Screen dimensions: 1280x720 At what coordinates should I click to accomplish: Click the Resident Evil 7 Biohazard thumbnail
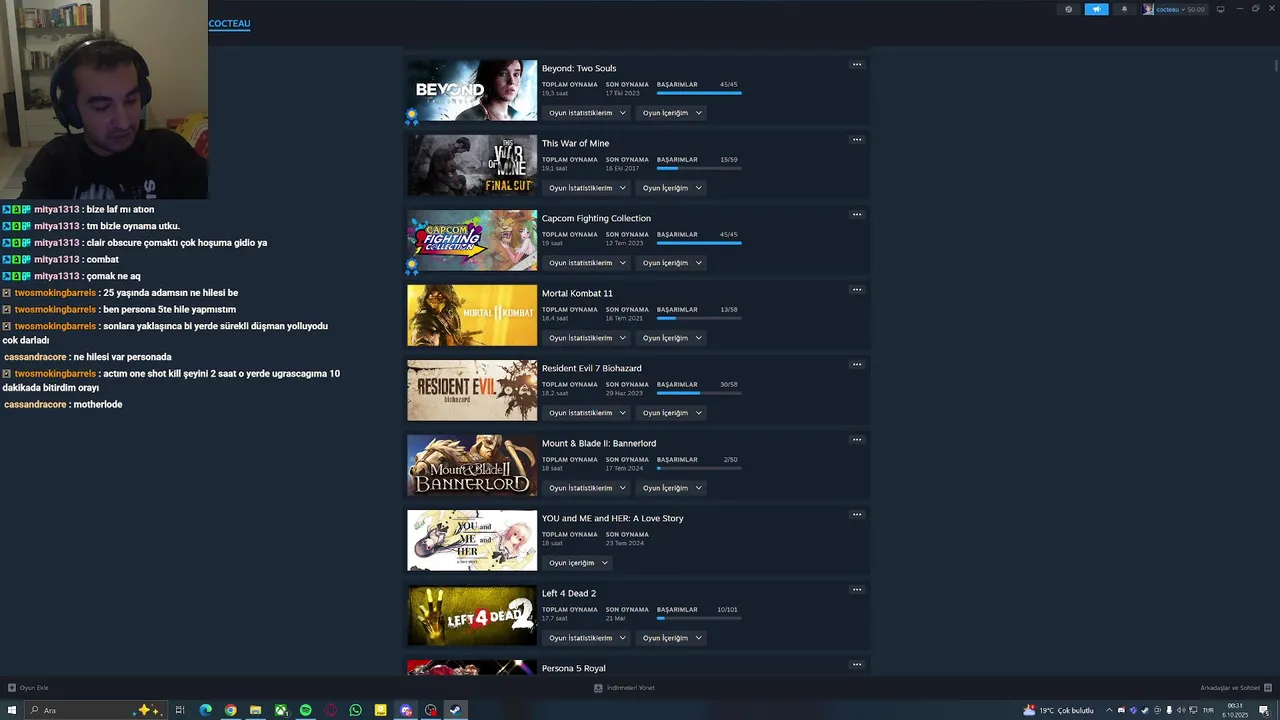[x=472, y=390]
